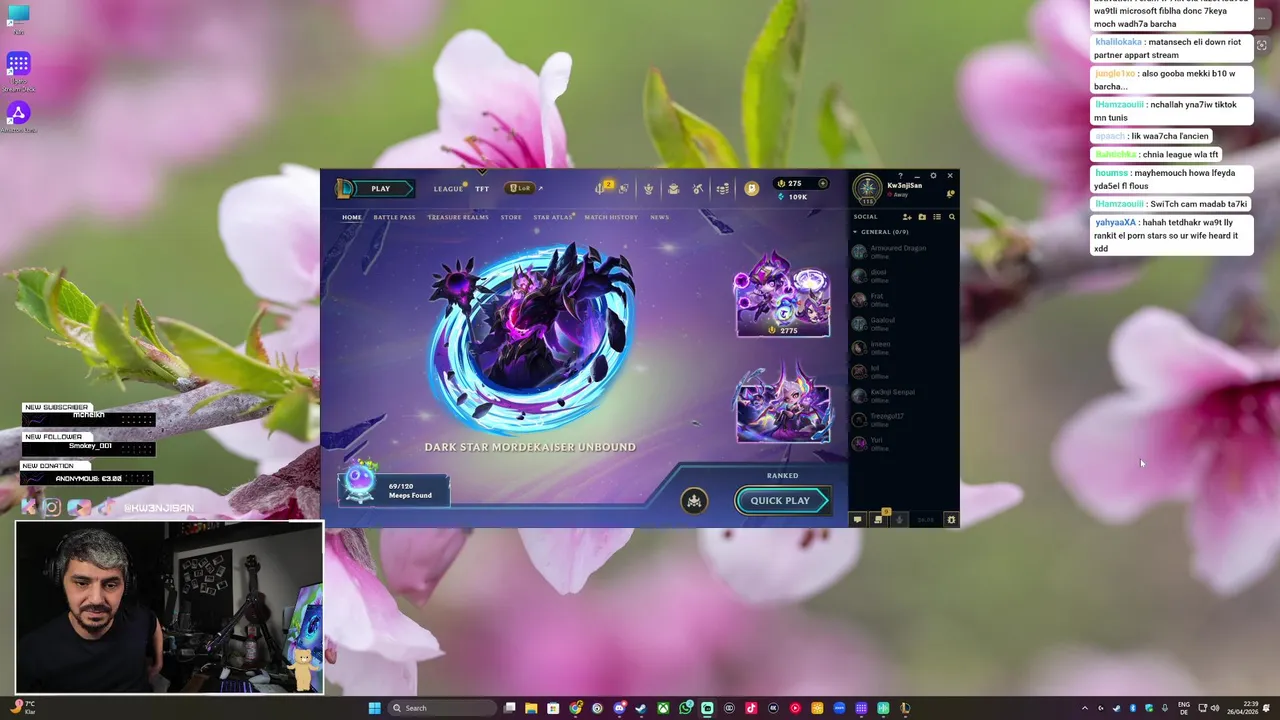Select friend Armoured Dragon
Screen dimensions: 1280x720
902,251
